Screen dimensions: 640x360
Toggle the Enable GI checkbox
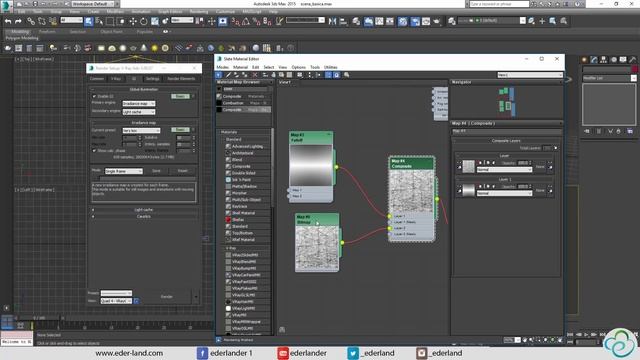point(94,96)
